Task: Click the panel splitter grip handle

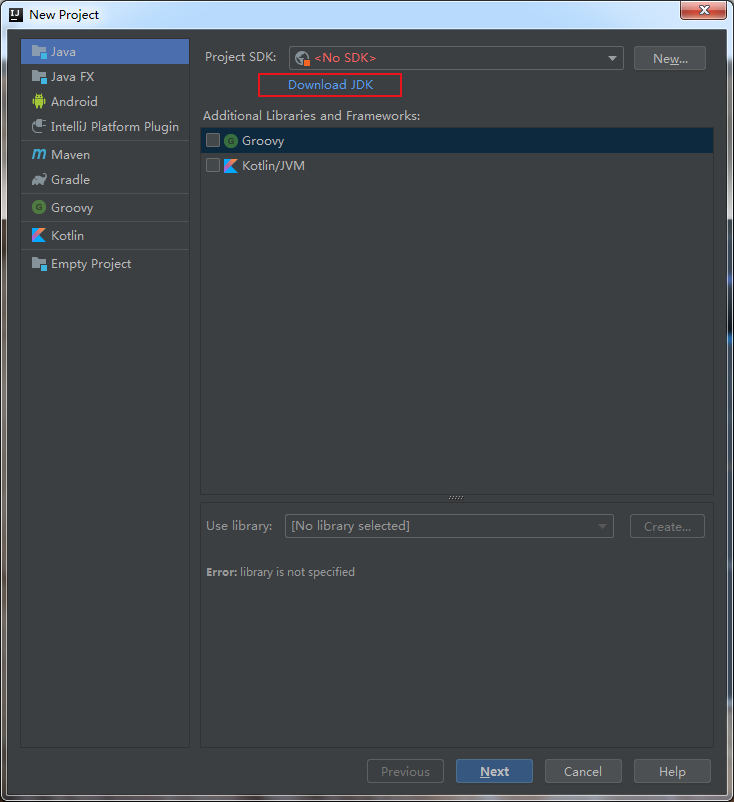Action: pyautogui.click(x=456, y=497)
